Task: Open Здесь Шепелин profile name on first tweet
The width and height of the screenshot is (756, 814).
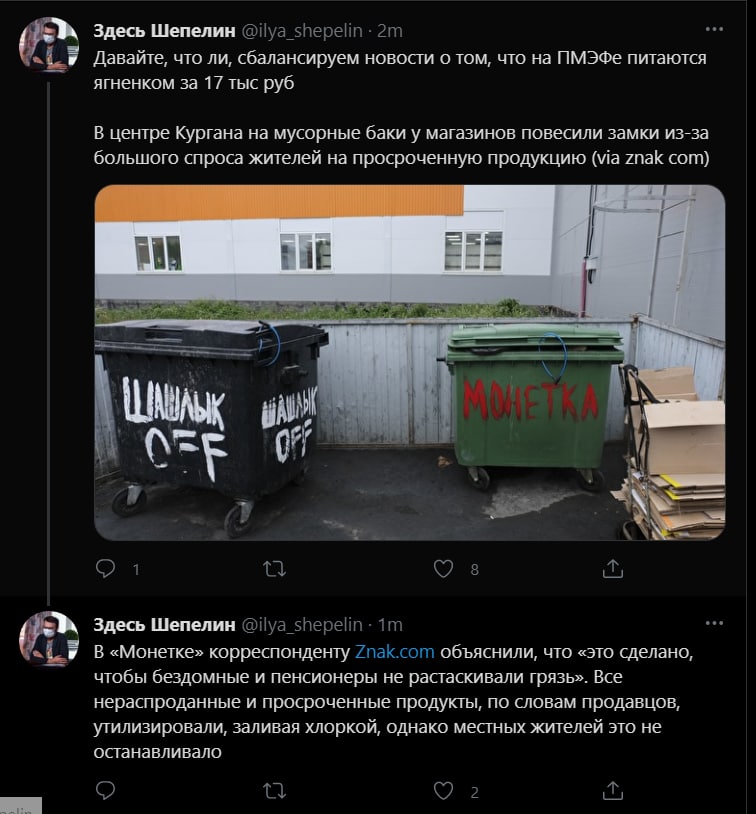Action: [164, 31]
